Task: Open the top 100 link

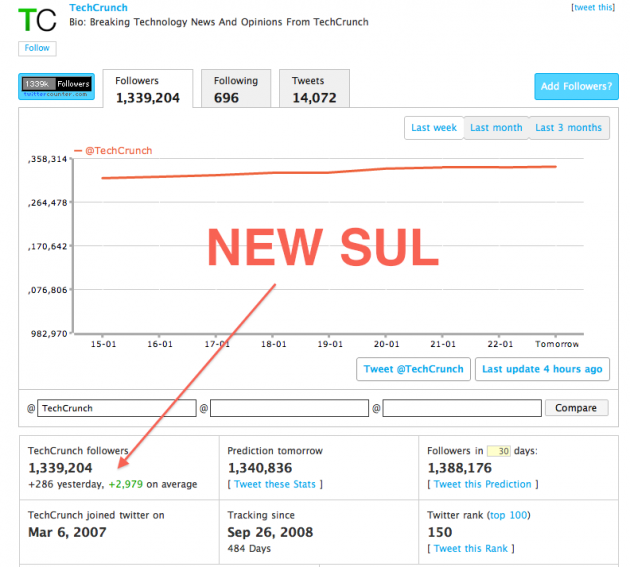Action: (509, 515)
